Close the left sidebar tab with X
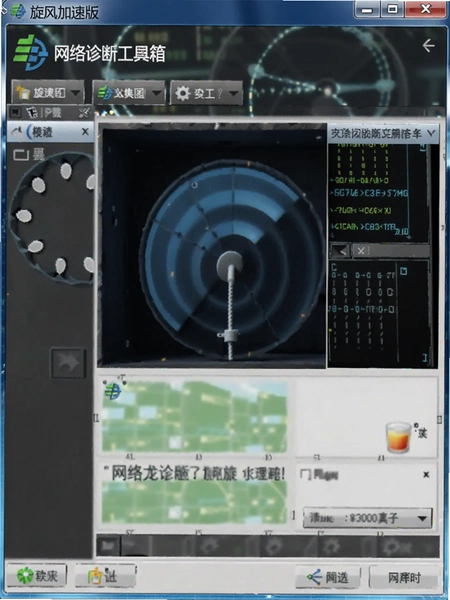The image size is (450, 600). coord(85,132)
